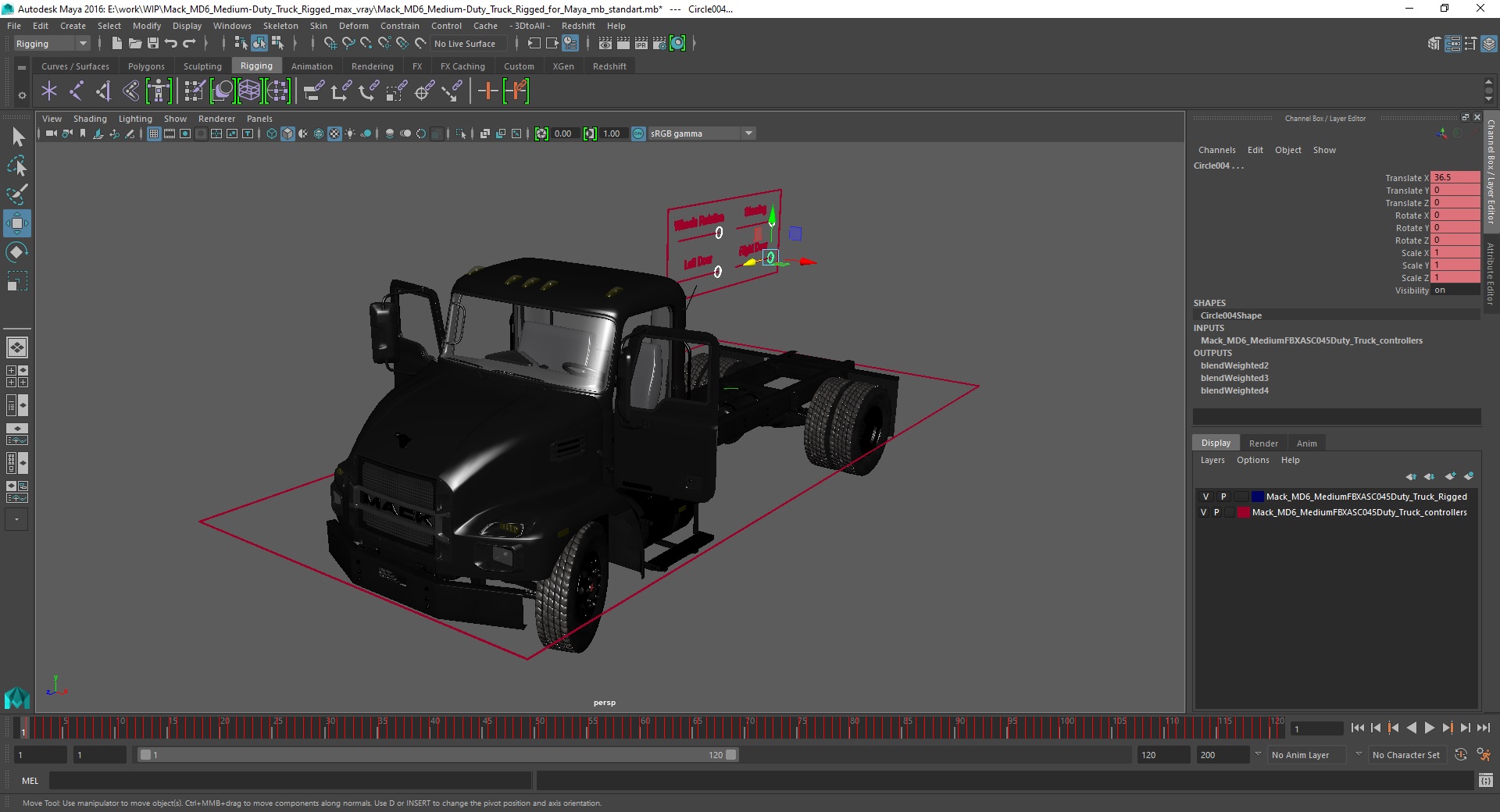Open the Channels menu in Channel Box
1500x812 pixels.
[x=1216, y=150]
